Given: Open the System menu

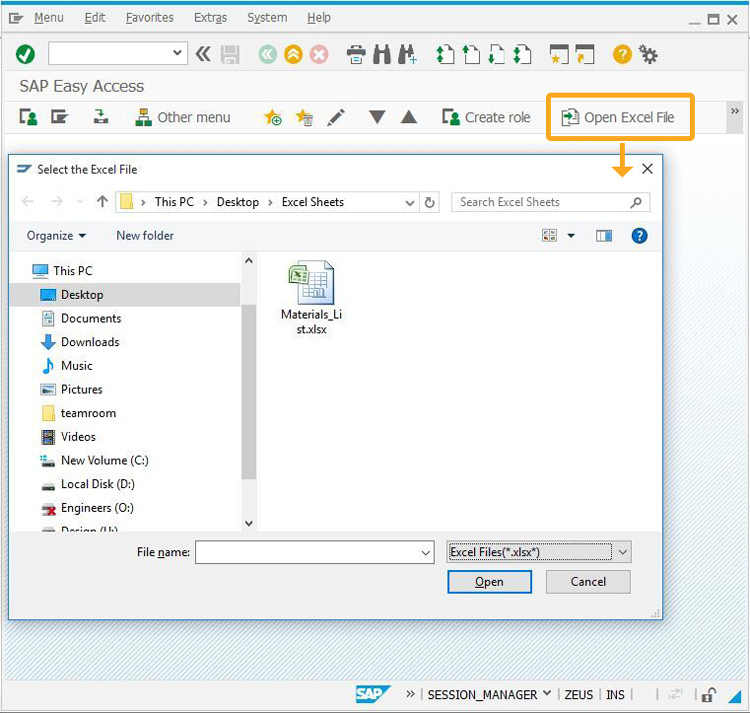Looking at the screenshot, I should [267, 18].
